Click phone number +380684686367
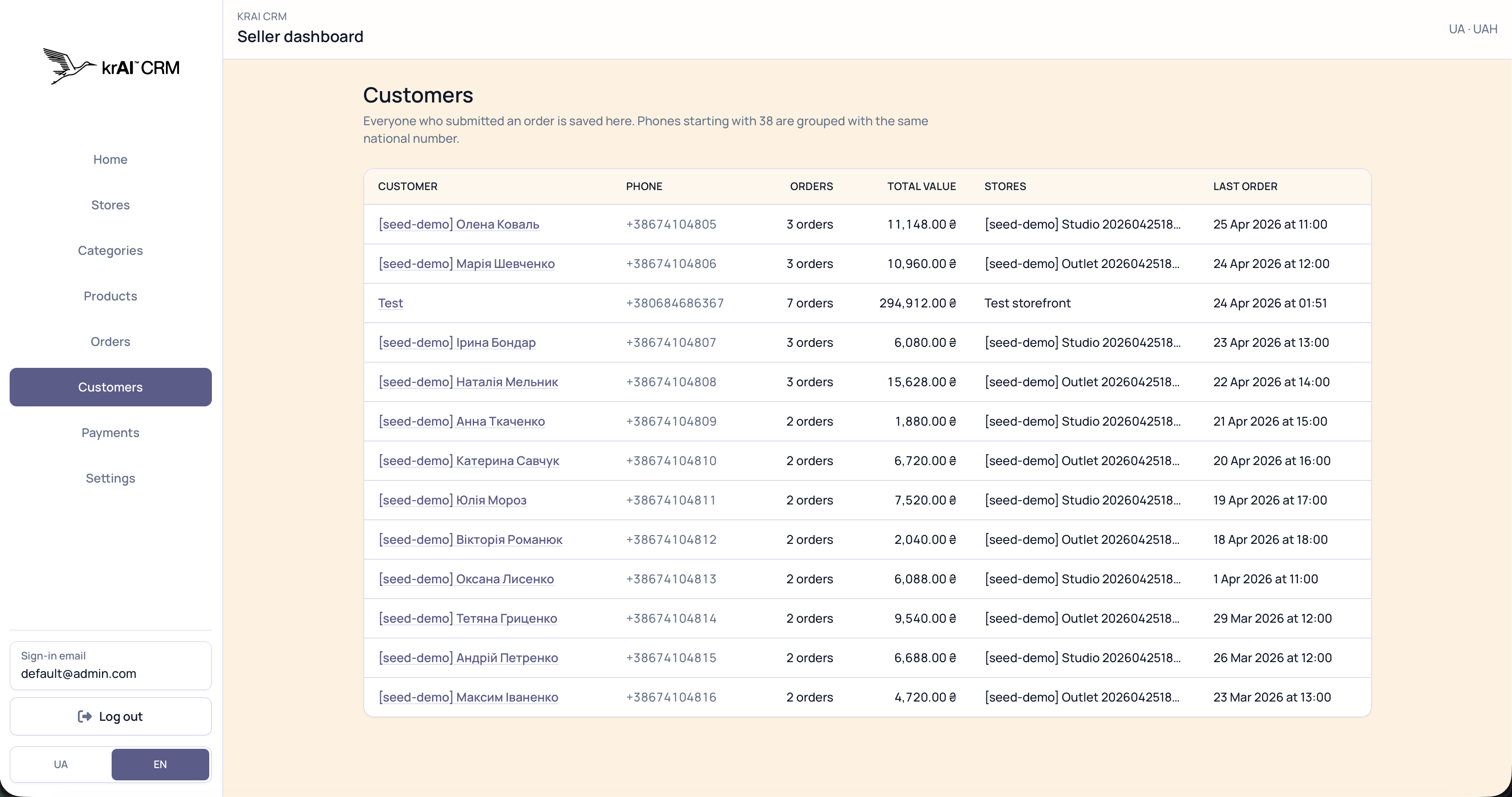The height and width of the screenshot is (797, 1512). point(675,303)
